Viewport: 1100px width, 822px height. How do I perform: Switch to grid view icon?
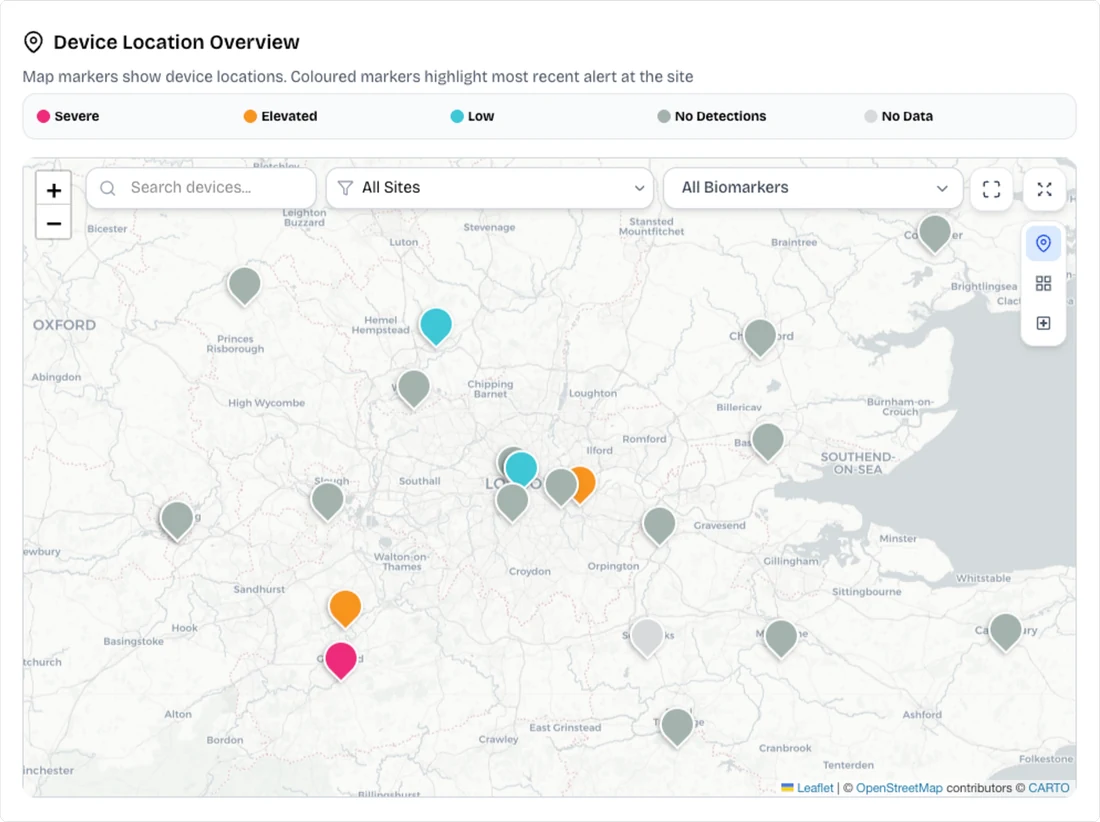pos(1043,283)
